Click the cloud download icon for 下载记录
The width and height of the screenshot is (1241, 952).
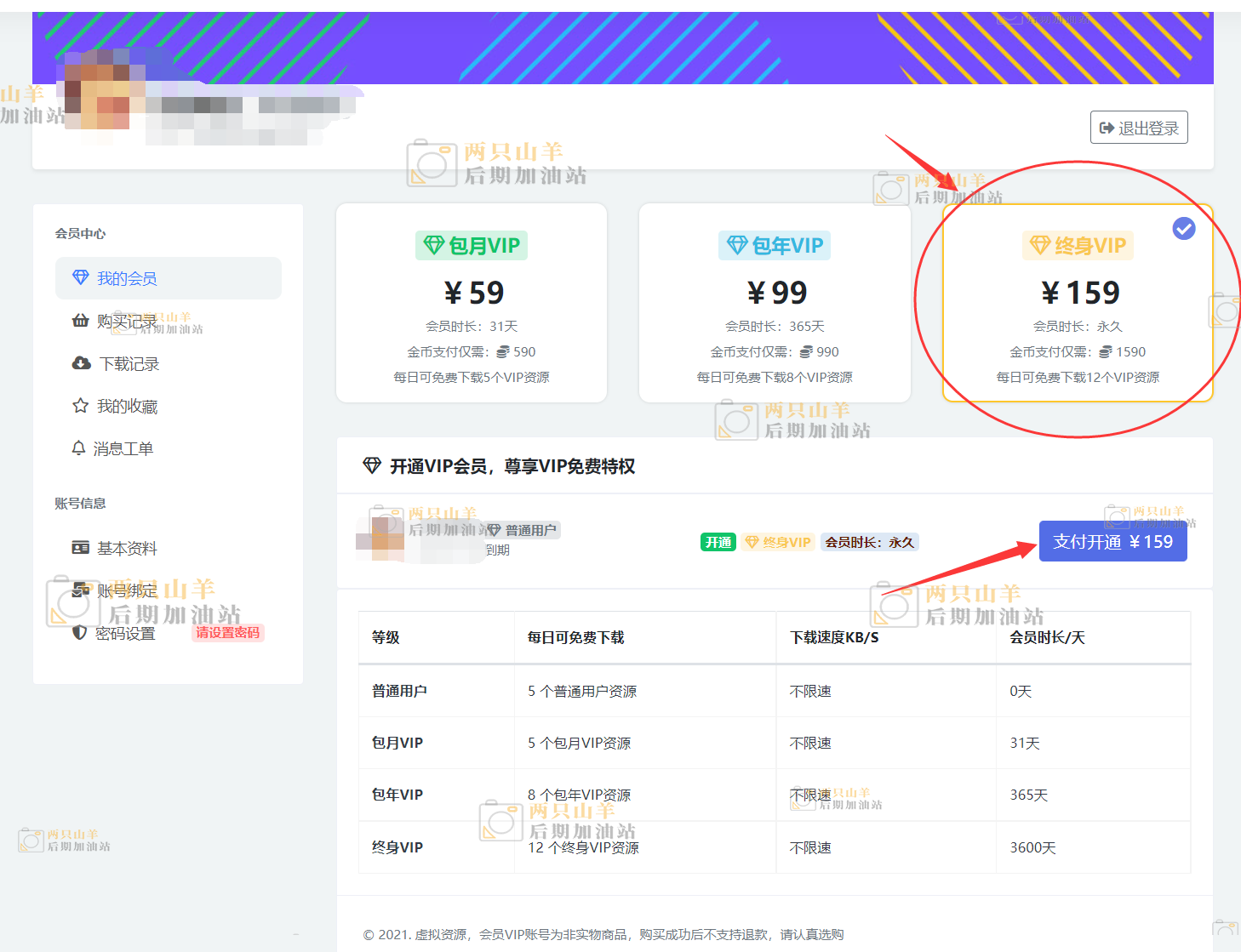(x=82, y=363)
